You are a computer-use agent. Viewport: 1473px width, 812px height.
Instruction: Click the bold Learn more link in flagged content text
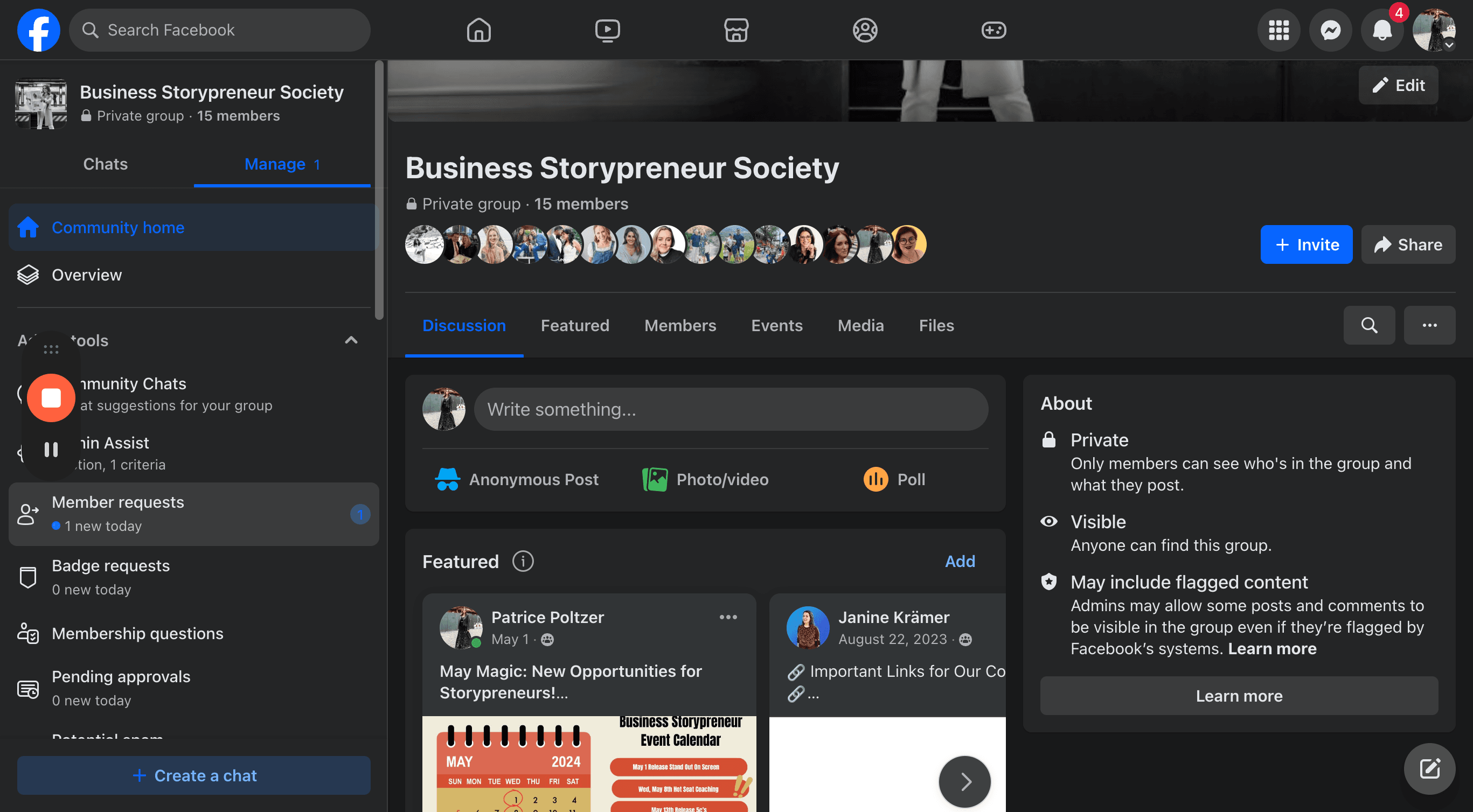[1272, 648]
